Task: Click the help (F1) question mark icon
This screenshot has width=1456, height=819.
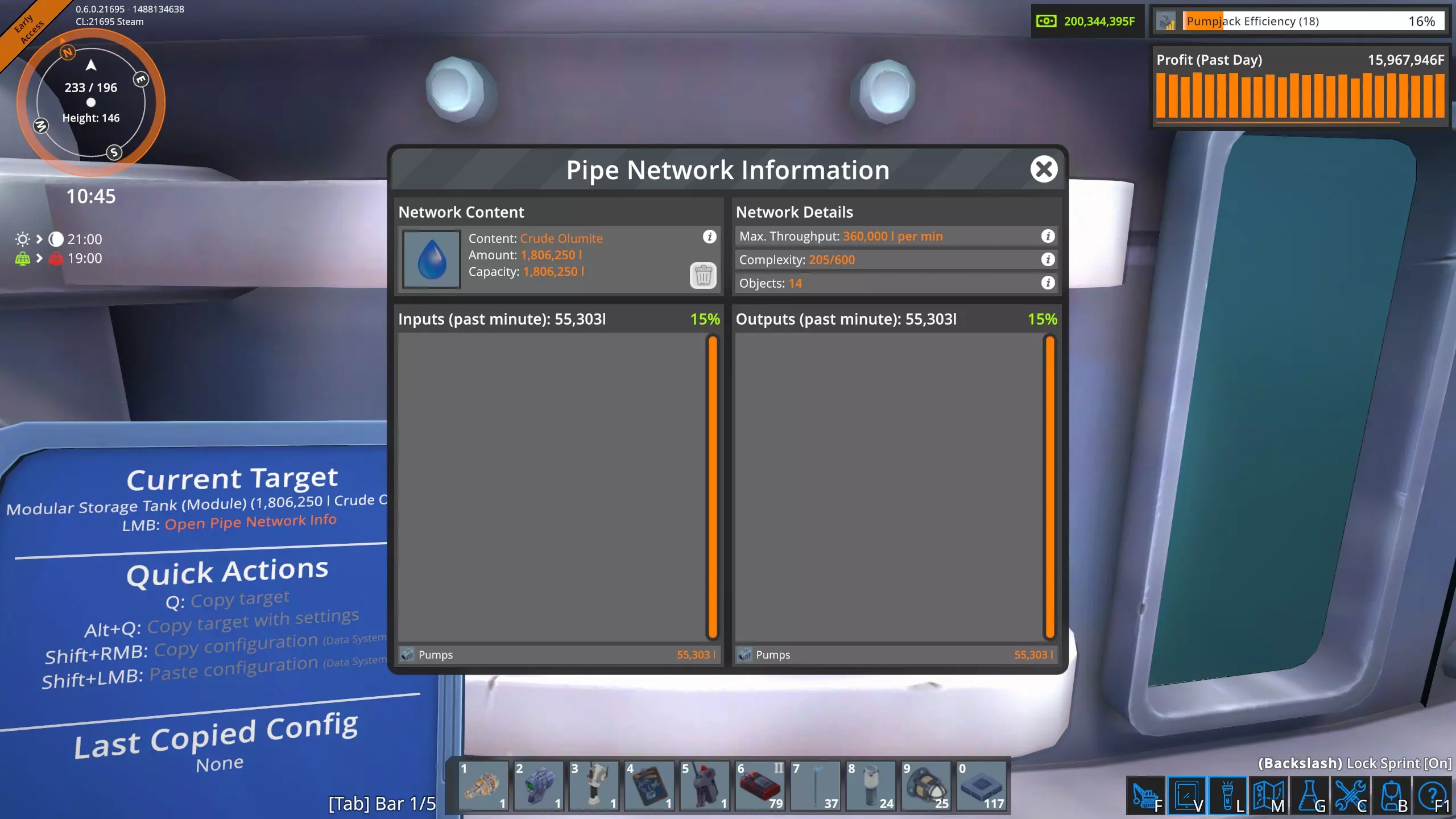Action: point(1433,795)
